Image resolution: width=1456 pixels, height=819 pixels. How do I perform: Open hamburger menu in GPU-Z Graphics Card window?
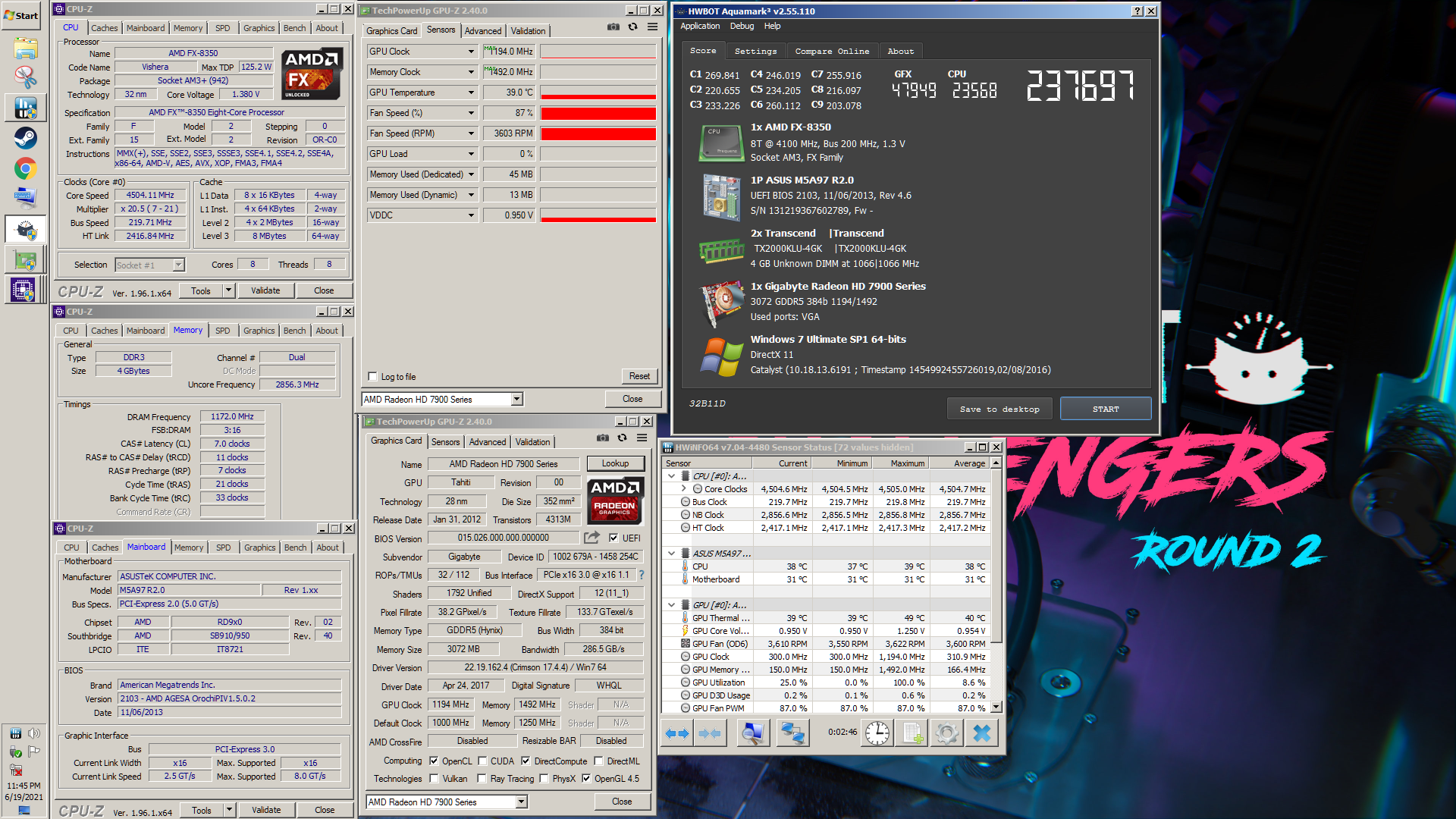pyautogui.click(x=642, y=438)
